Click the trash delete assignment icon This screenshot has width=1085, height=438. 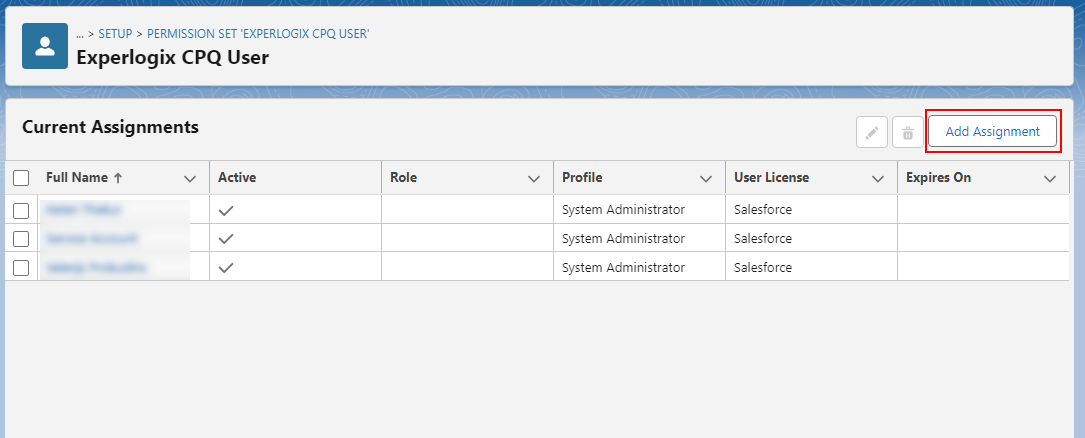[908, 132]
